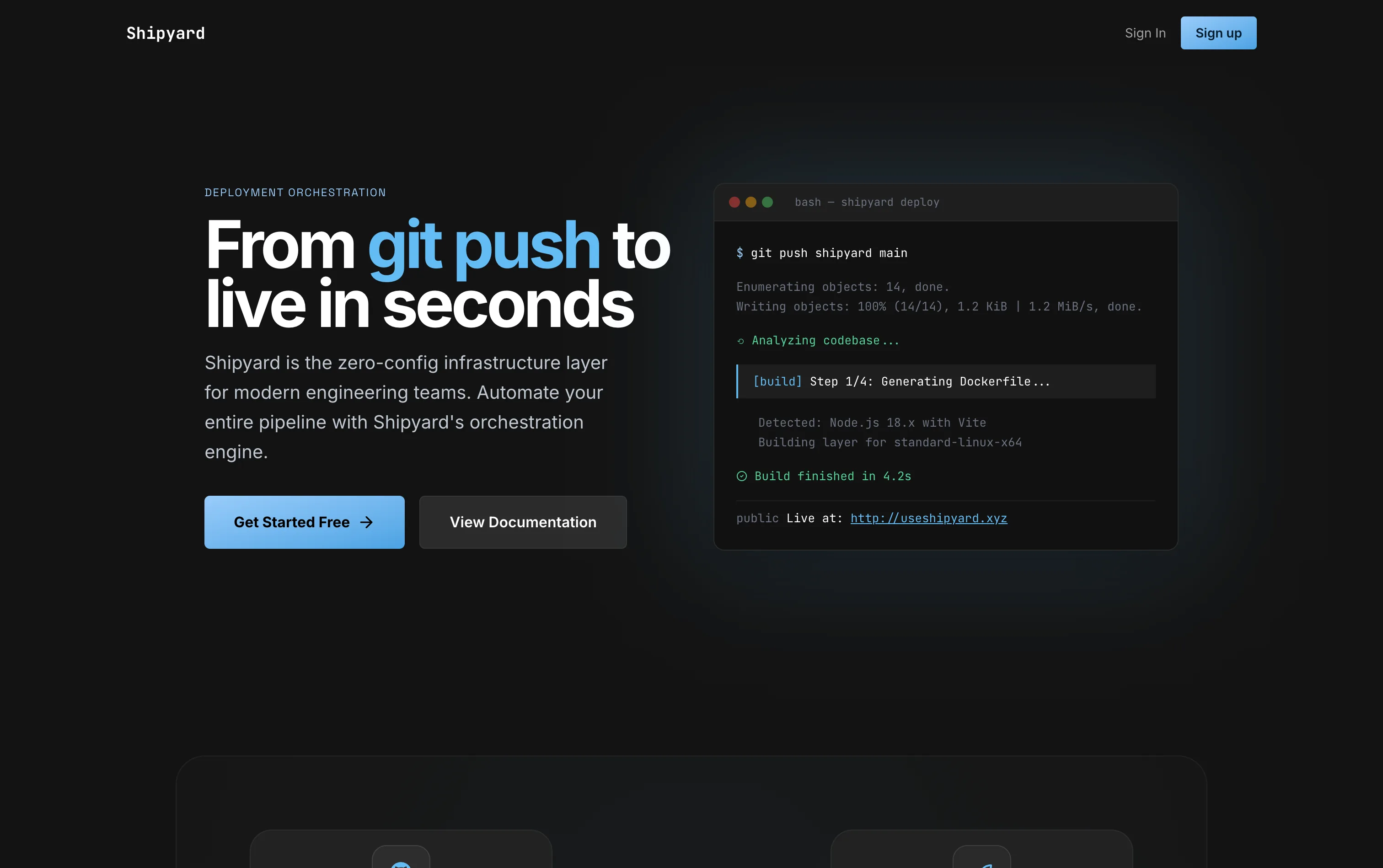Viewport: 1383px width, 868px height.
Task: Click 'Build finished in 4.2s' text
Action: click(832, 476)
